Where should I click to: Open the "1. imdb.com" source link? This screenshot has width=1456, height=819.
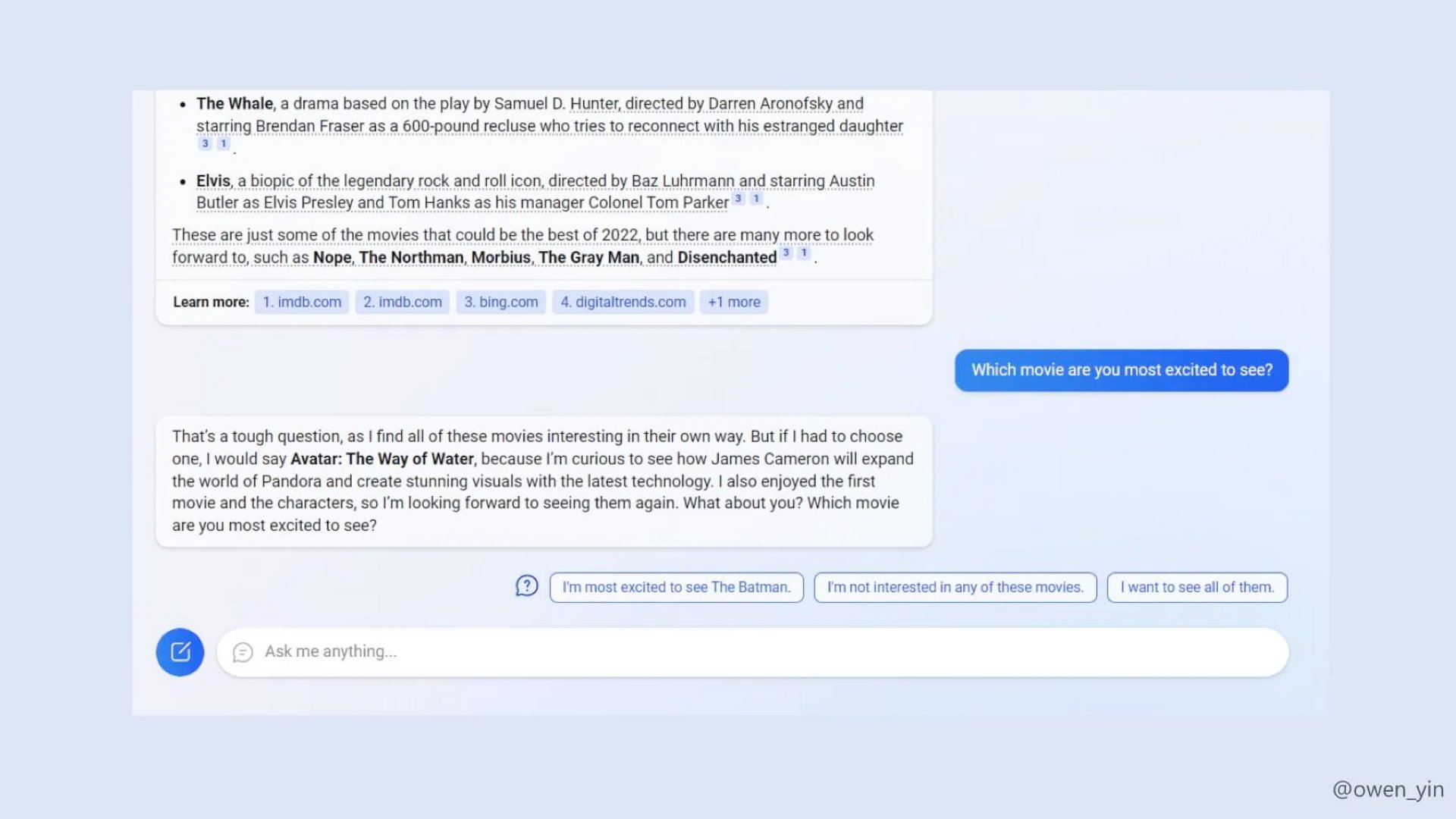point(302,302)
